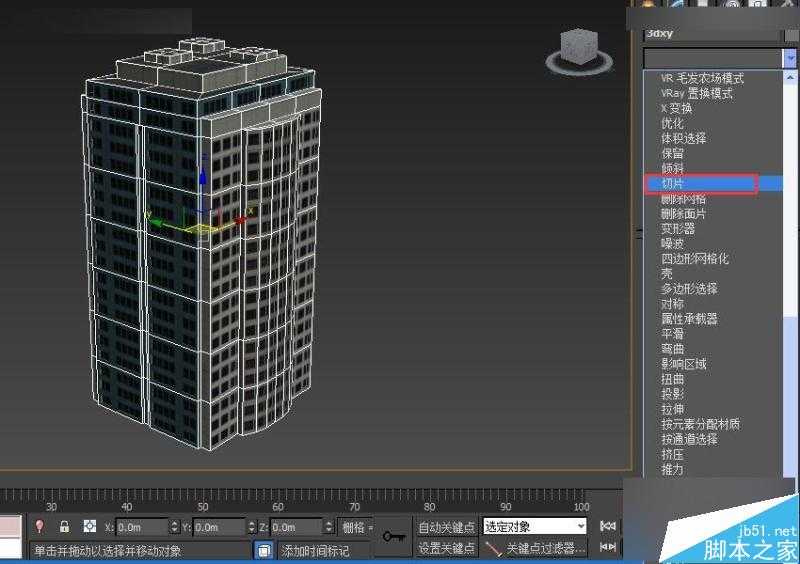
Task: Click the 栅格 grid readout in the status bar
Action: click(357, 527)
